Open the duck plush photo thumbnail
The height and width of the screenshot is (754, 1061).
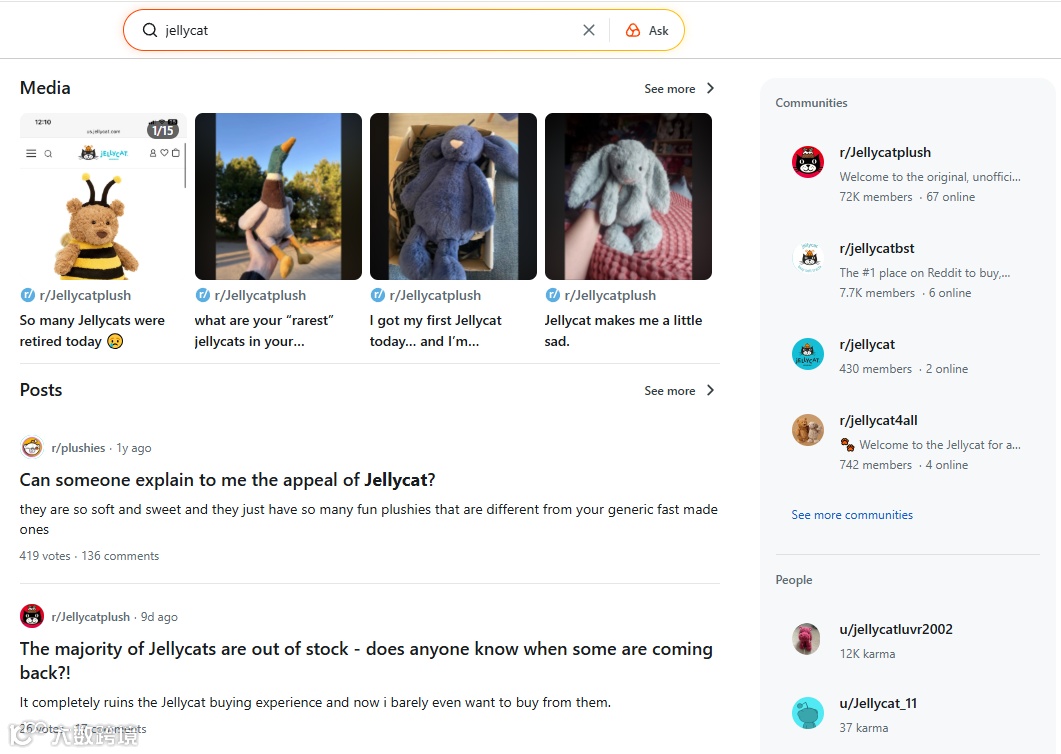[278, 196]
